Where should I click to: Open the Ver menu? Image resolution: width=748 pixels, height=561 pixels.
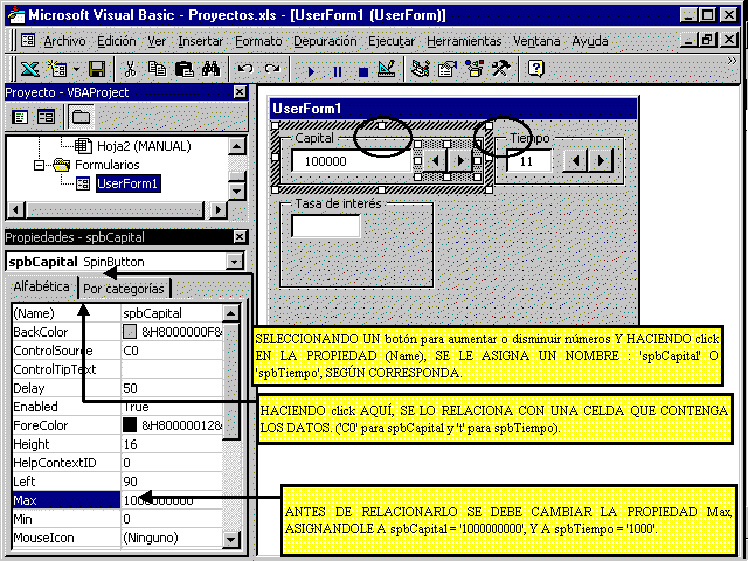tap(156, 42)
